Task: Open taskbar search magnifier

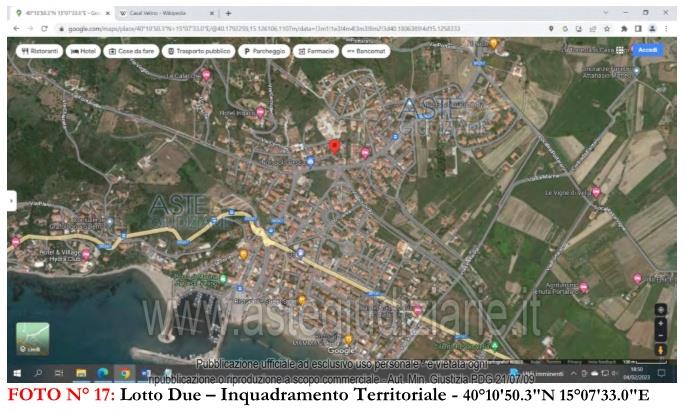Action: pyautogui.click(x=38, y=373)
